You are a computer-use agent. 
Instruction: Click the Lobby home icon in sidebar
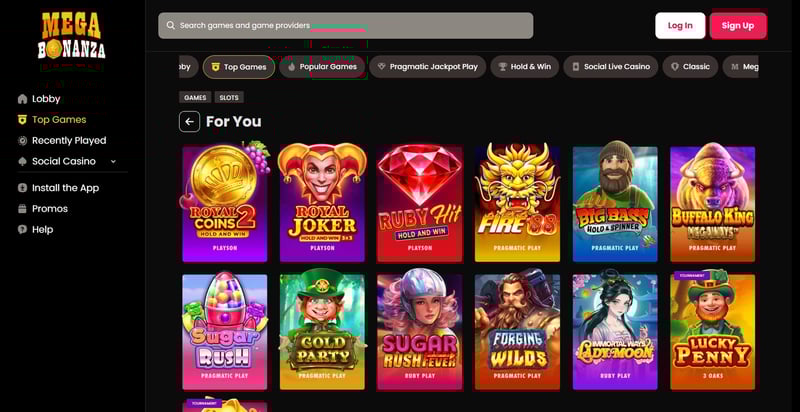click(x=22, y=99)
